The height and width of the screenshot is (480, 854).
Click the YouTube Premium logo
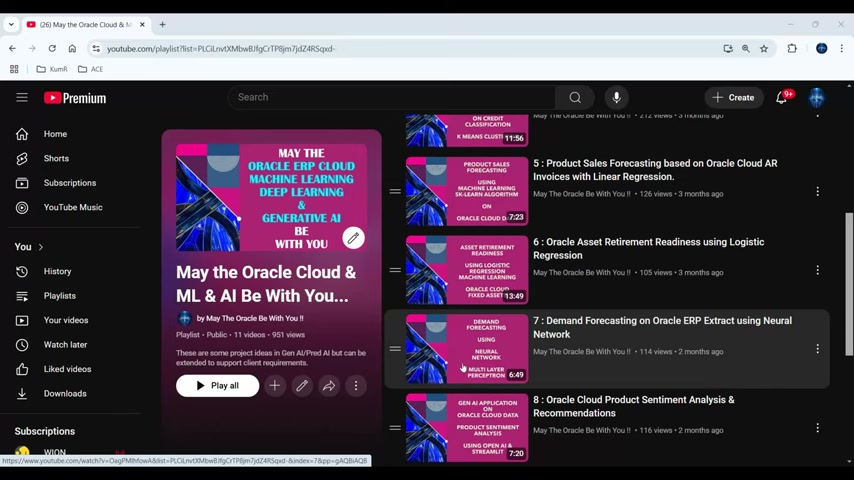[75, 98]
